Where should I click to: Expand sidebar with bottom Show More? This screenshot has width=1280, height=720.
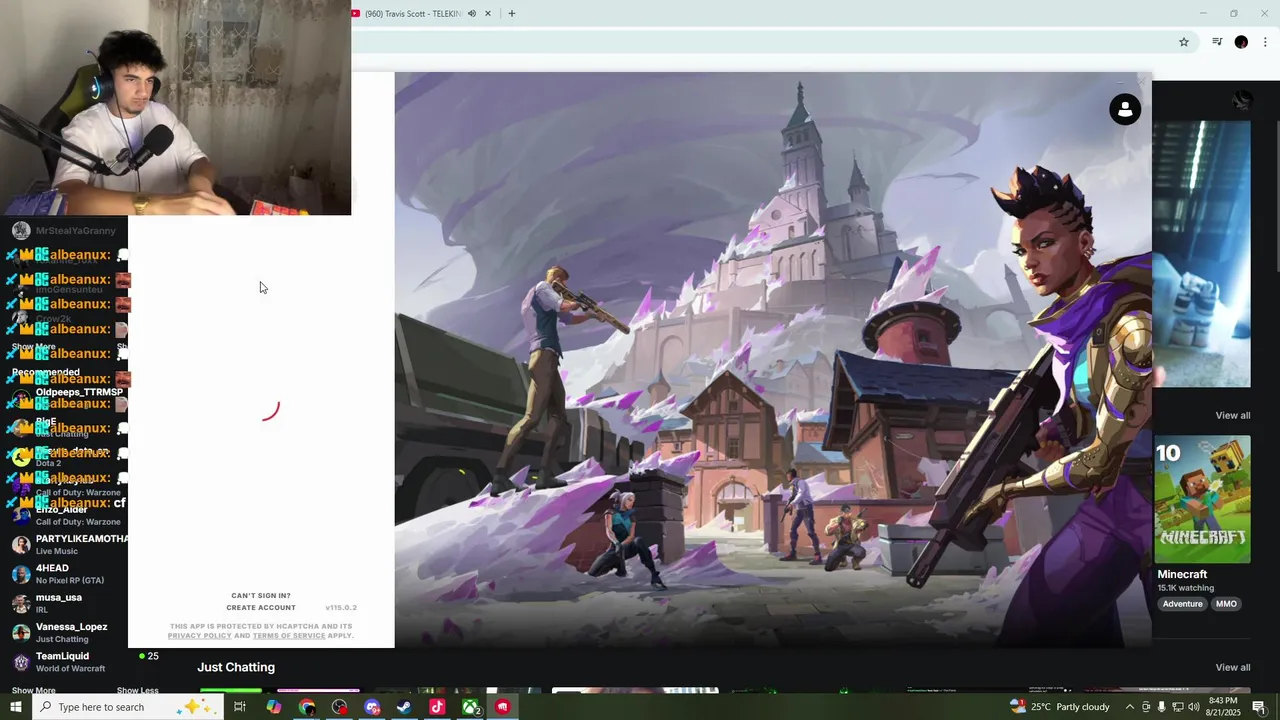33,690
